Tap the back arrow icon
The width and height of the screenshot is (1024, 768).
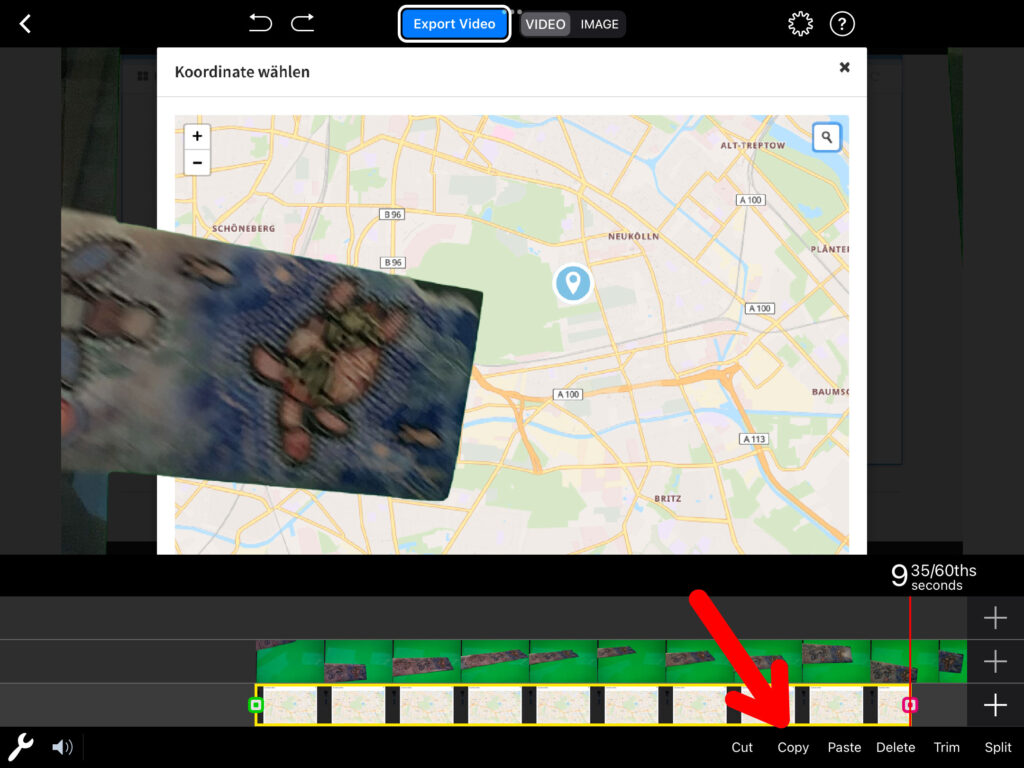[25, 24]
